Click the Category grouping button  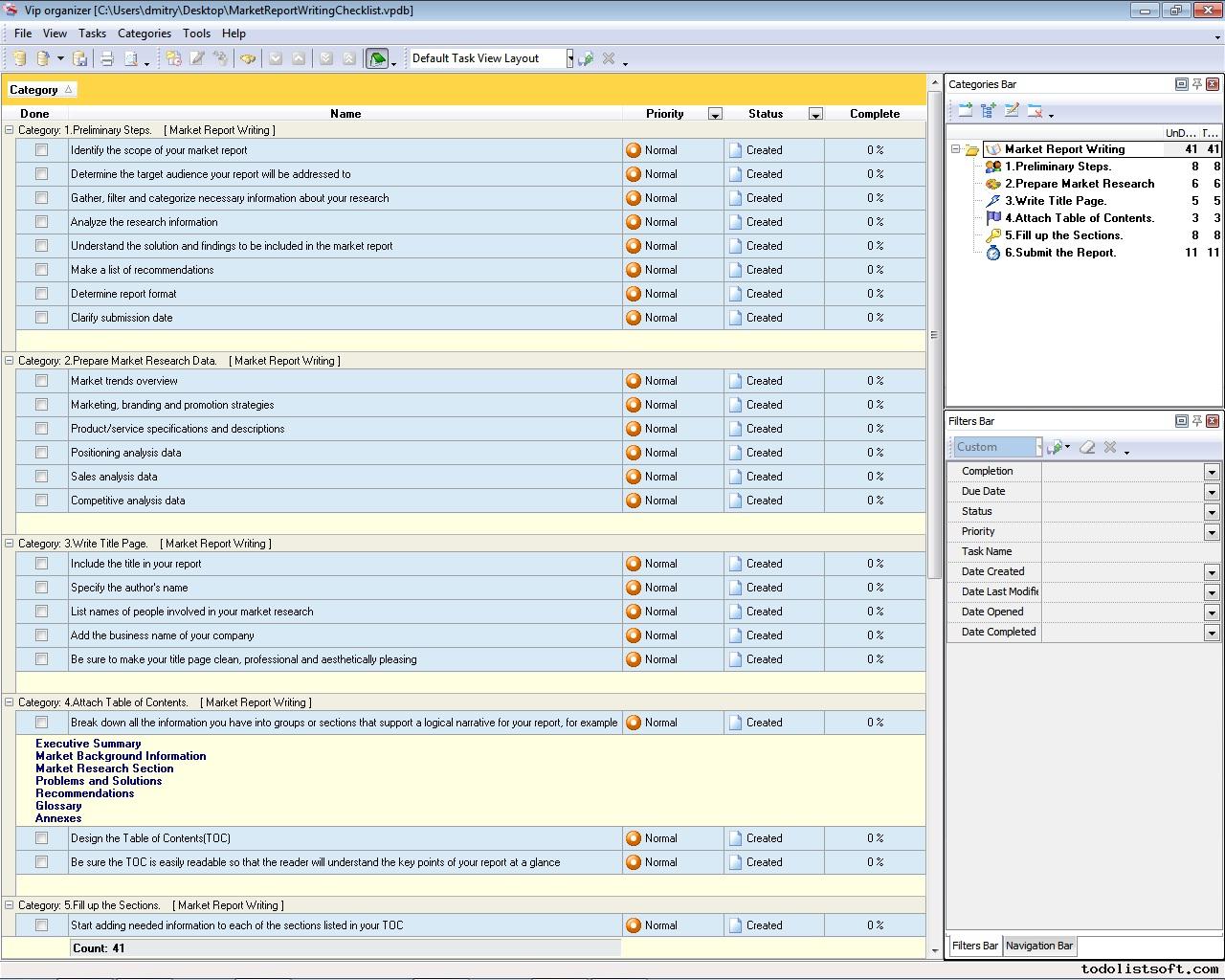40,90
